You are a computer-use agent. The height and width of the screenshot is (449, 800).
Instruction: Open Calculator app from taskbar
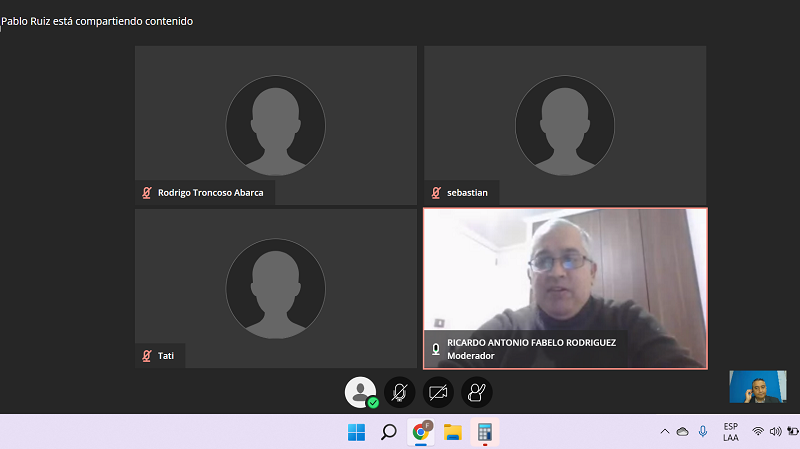(485, 432)
